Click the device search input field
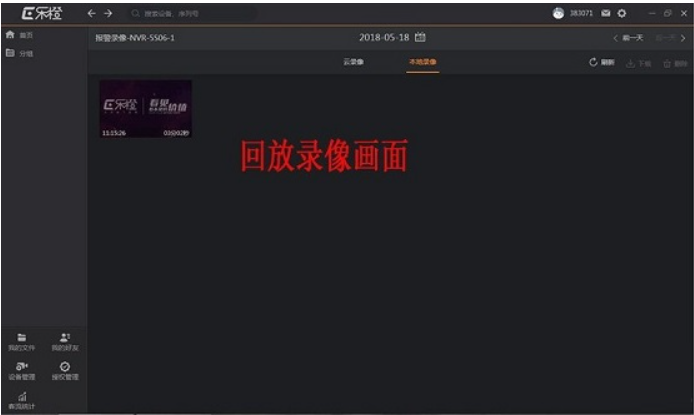Screen dimensions: 694x415 (x=190, y=13)
